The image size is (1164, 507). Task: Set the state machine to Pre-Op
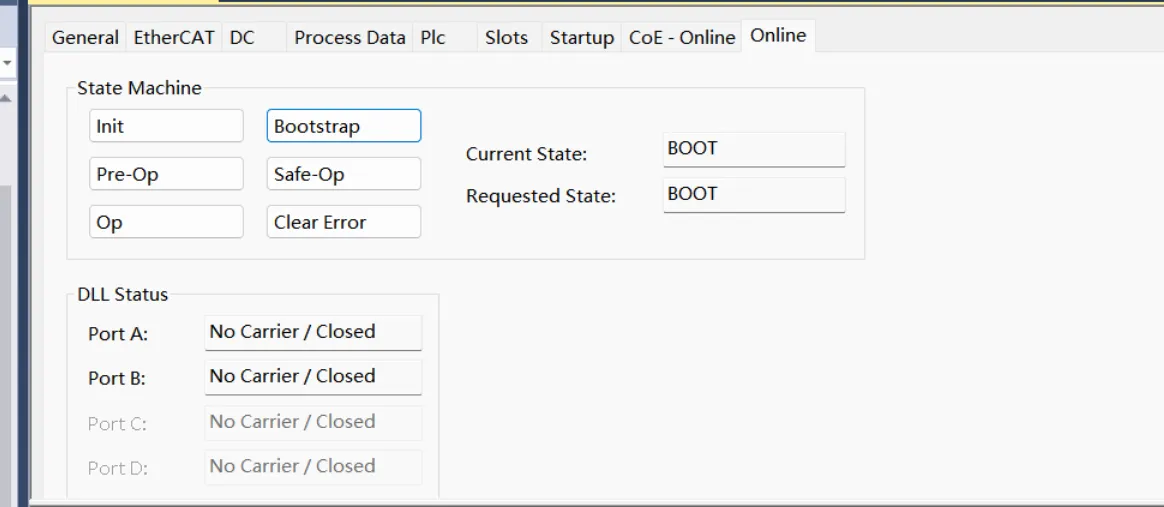click(166, 174)
